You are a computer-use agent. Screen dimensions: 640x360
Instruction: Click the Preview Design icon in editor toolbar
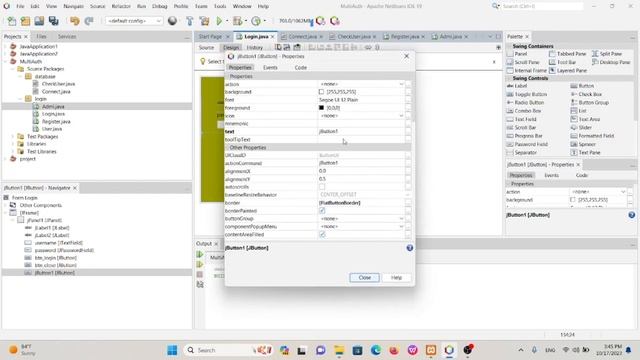pyautogui.click(x=297, y=47)
